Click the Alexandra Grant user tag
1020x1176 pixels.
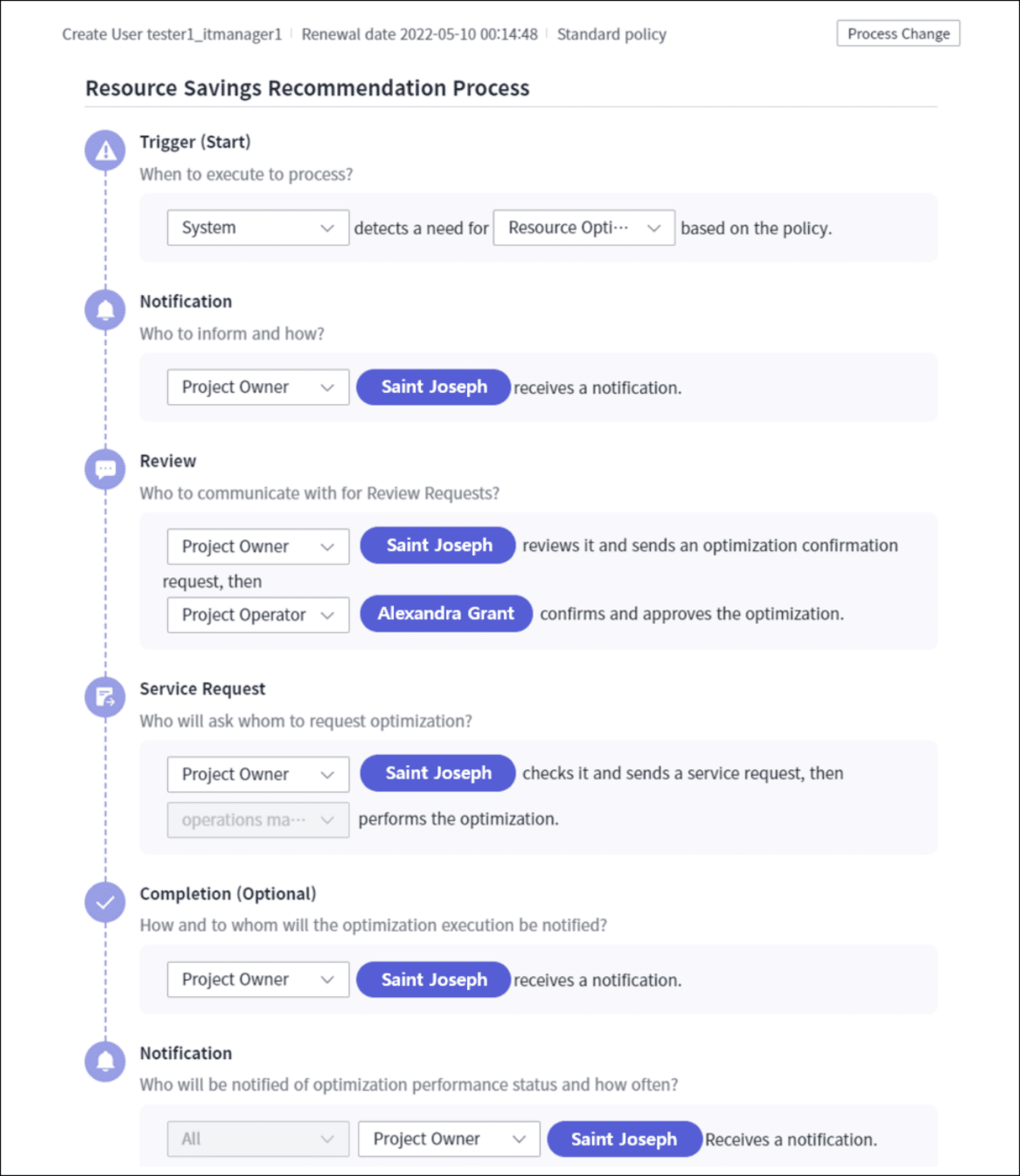(x=446, y=613)
